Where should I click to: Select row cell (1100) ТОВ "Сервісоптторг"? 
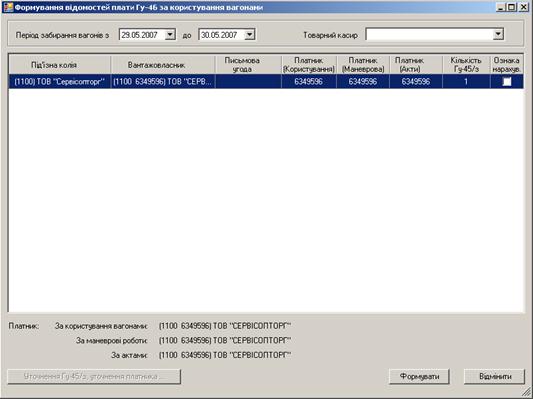[x=59, y=82]
